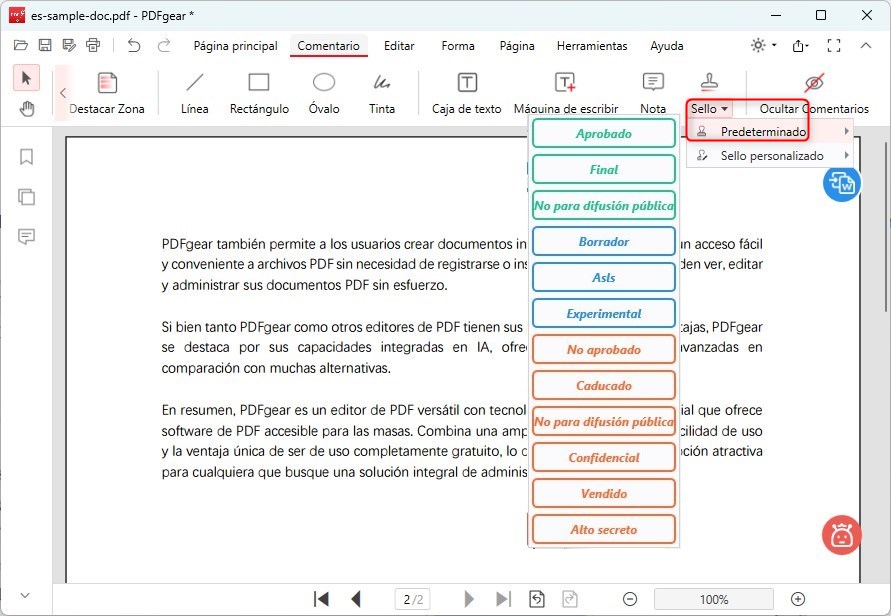Collapse the toolbar with the left chevron

pyautogui.click(x=62, y=91)
